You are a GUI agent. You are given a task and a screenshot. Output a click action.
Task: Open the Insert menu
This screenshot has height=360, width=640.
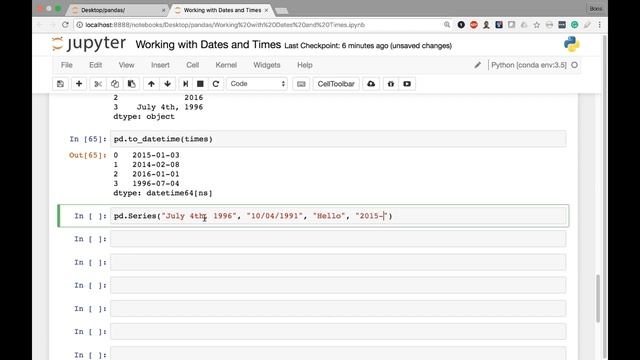[x=160, y=65]
